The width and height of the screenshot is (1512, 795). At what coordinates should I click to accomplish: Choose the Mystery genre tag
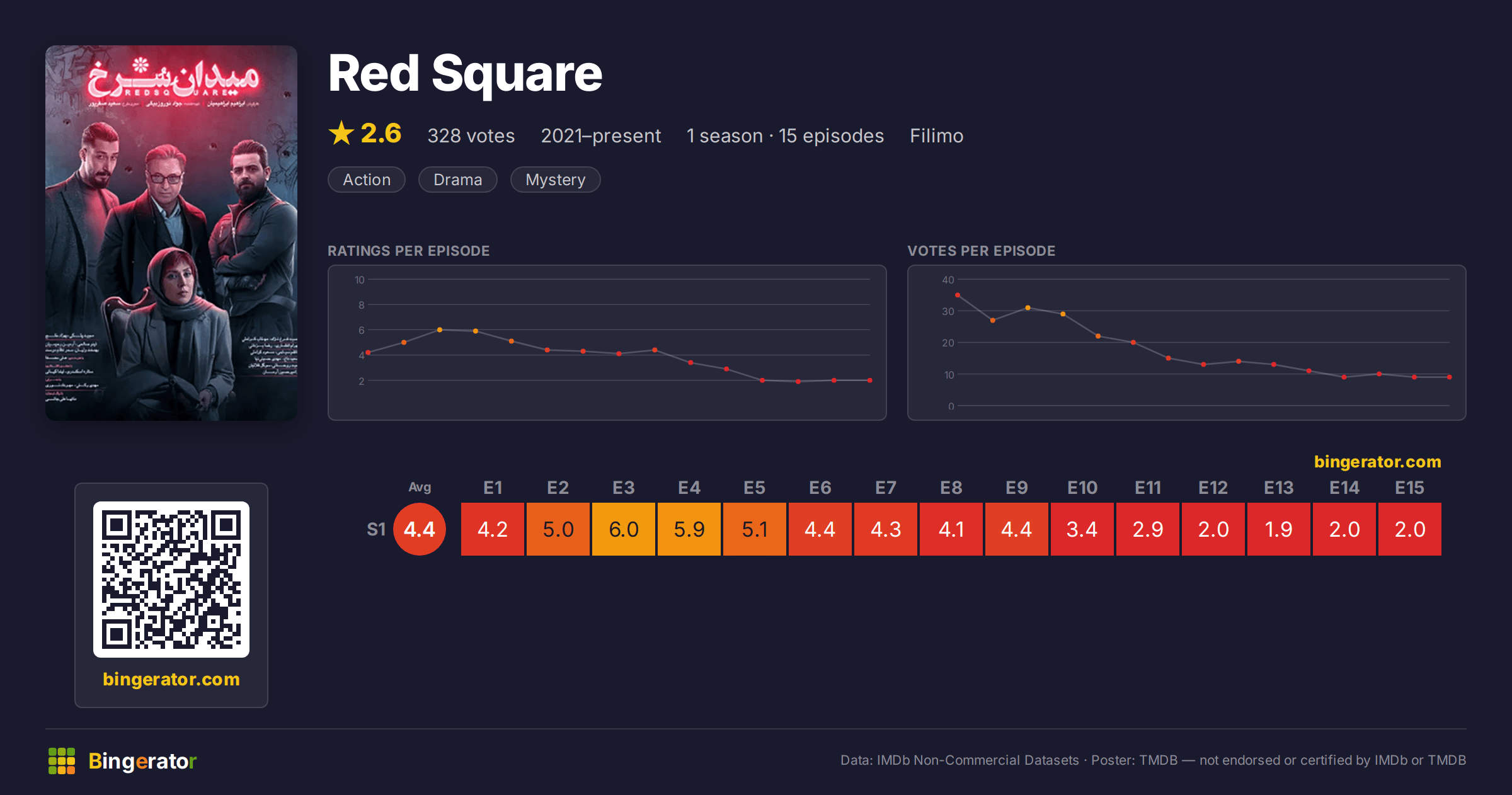[x=556, y=180]
